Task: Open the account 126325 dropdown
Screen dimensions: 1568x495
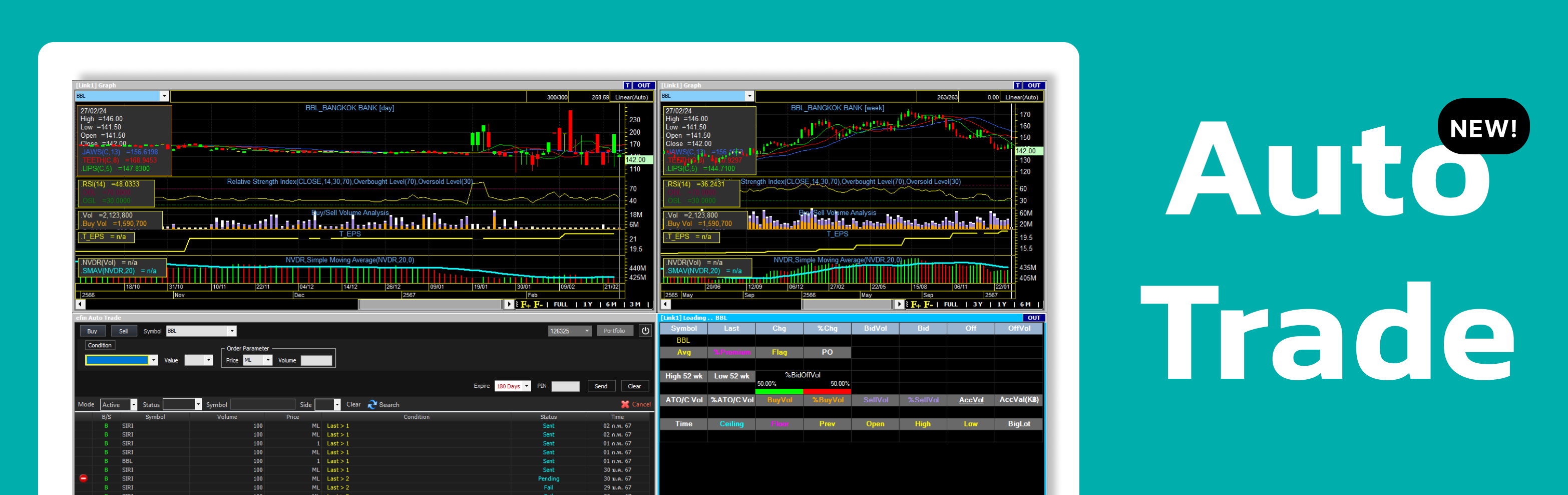Action: (x=587, y=331)
